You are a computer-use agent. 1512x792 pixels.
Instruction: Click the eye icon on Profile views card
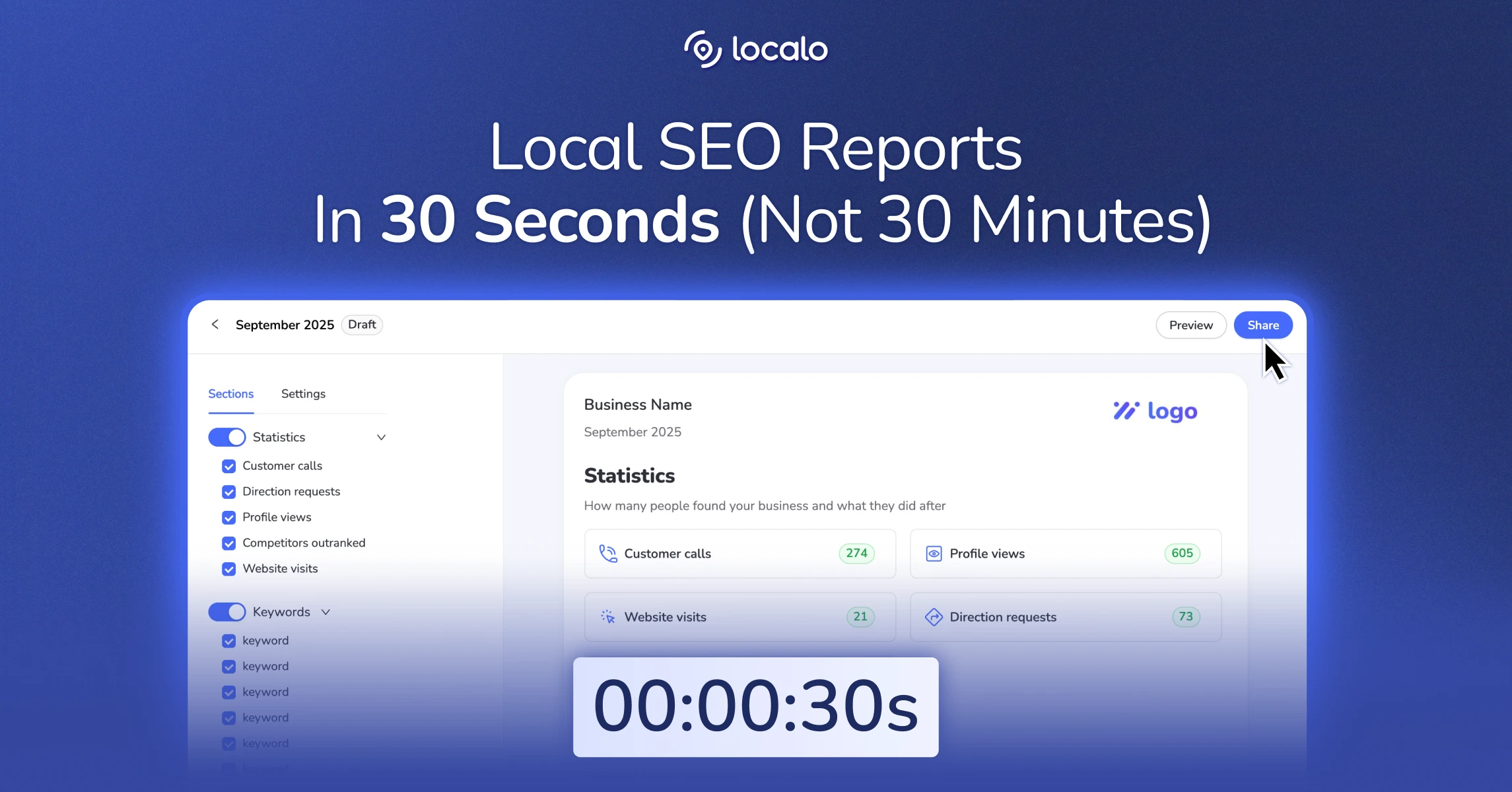(x=933, y=553)
